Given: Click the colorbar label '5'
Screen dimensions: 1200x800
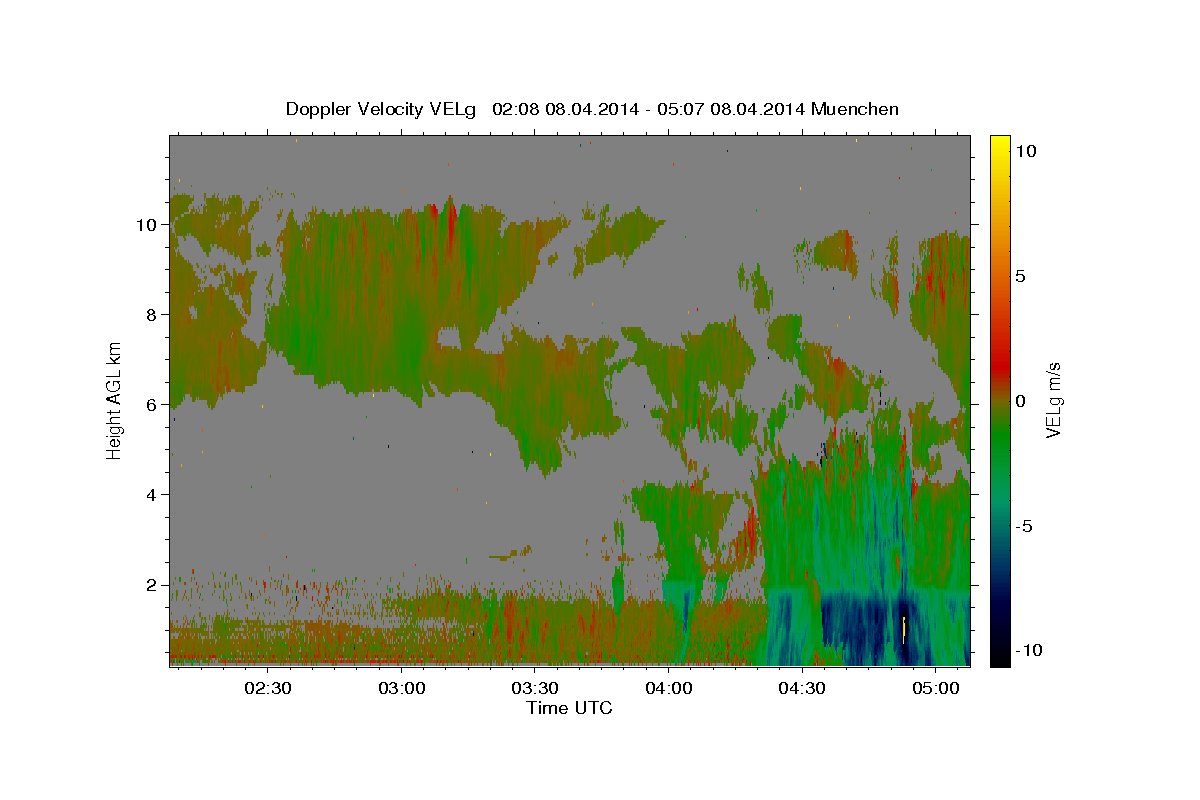Looking at the screenshot, I should coord(1020,276).
